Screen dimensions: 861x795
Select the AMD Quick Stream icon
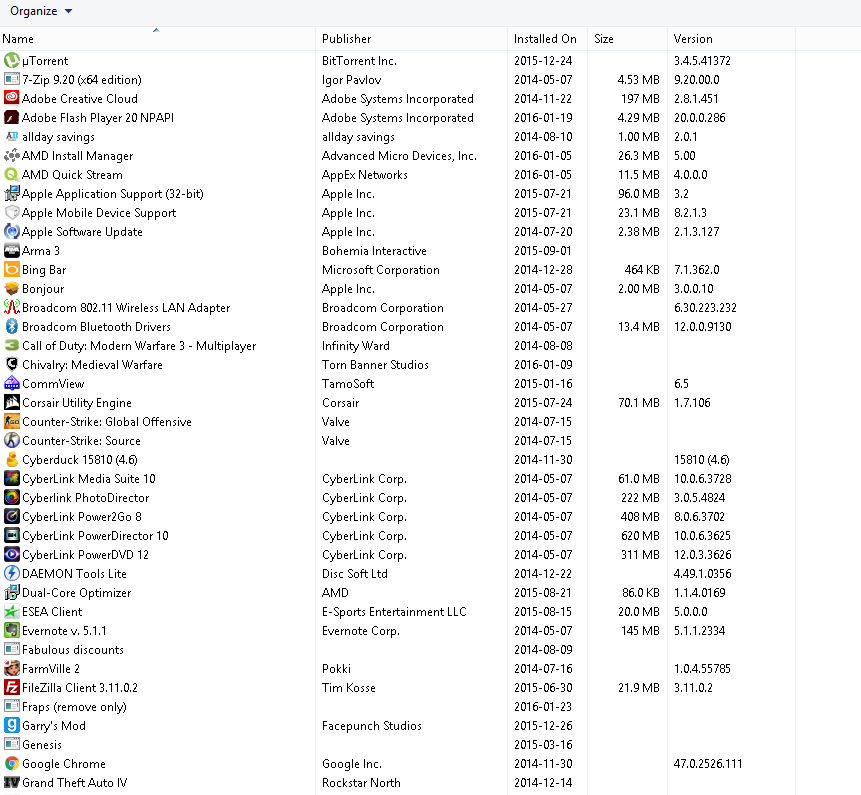(12, 175)
